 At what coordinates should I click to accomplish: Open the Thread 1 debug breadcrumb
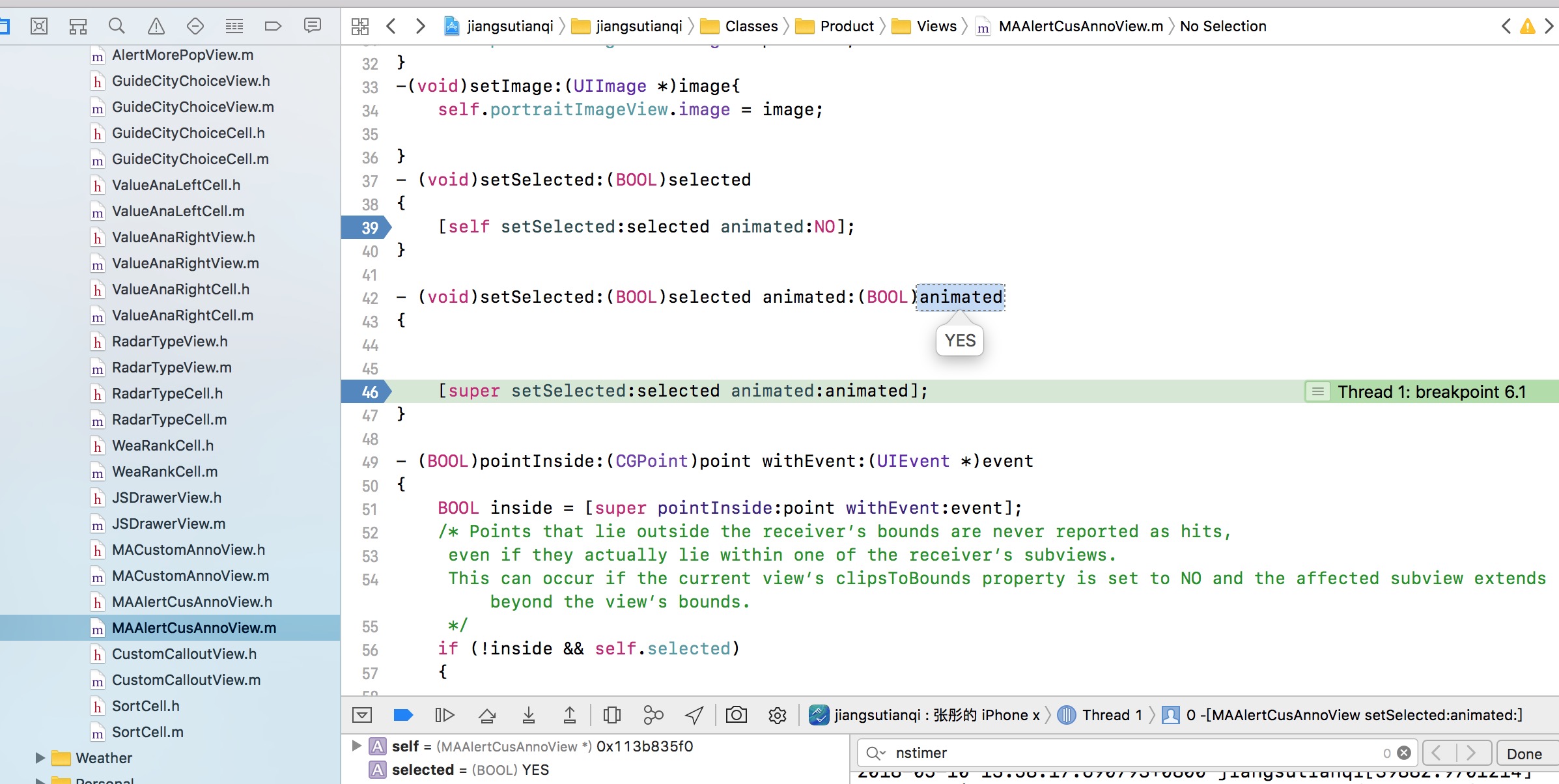coord(1100,715)
